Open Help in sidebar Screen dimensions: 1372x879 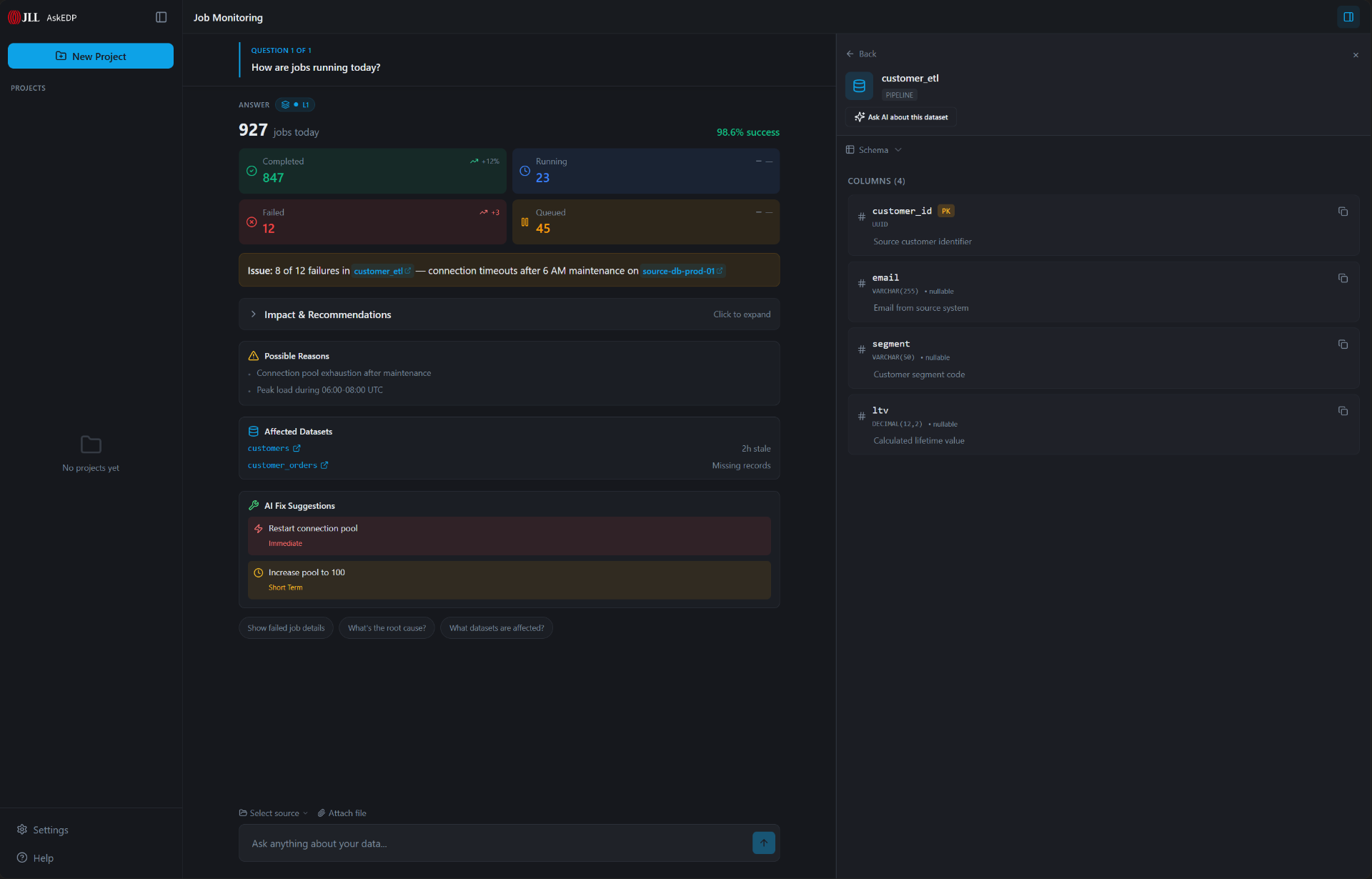pyautogui.click(x=35, y=858)
